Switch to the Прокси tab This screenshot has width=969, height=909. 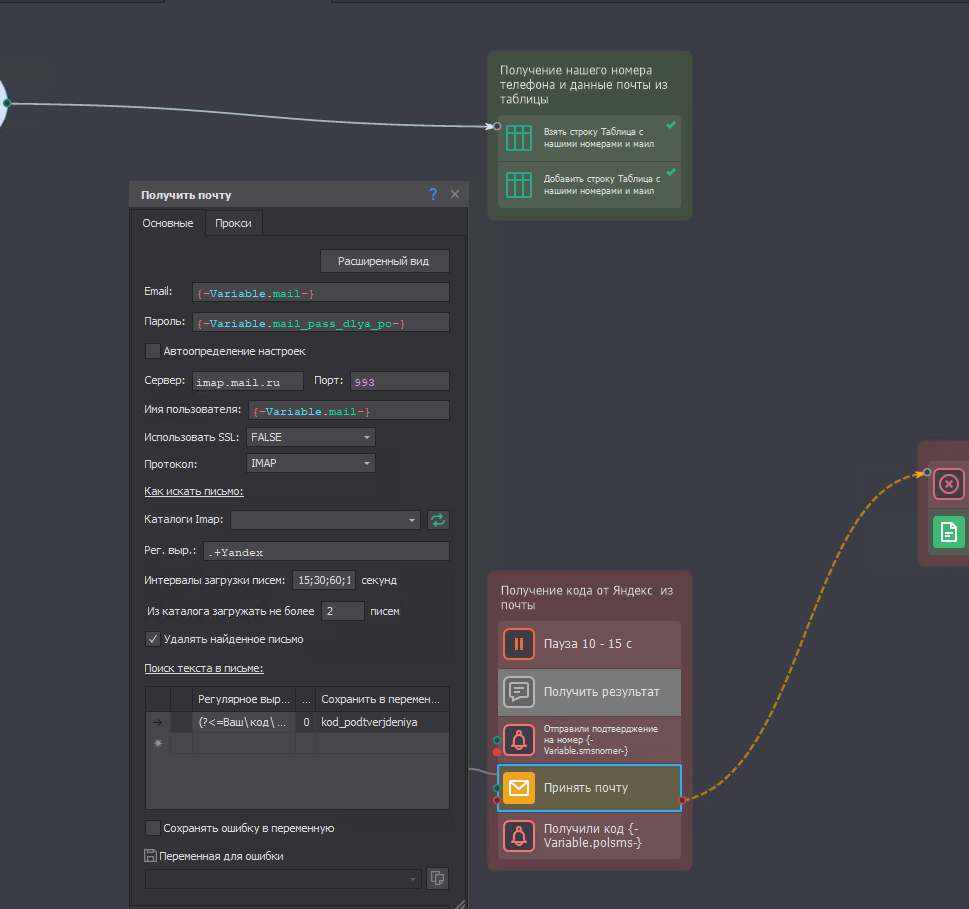(234, 223)
